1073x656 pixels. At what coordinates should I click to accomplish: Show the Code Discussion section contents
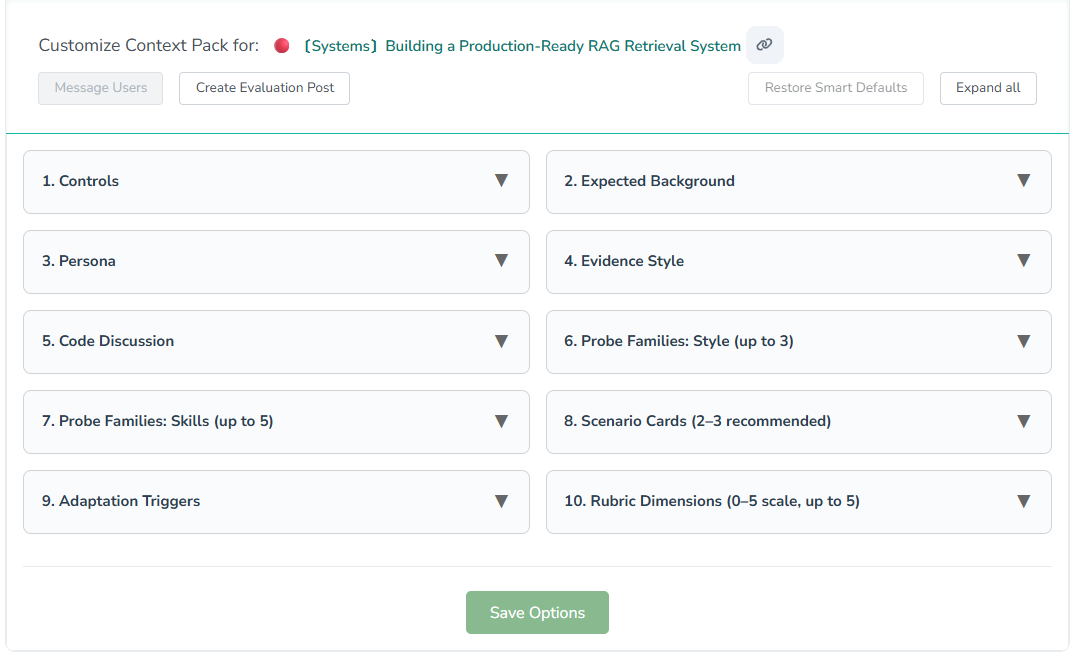(501, 341)
